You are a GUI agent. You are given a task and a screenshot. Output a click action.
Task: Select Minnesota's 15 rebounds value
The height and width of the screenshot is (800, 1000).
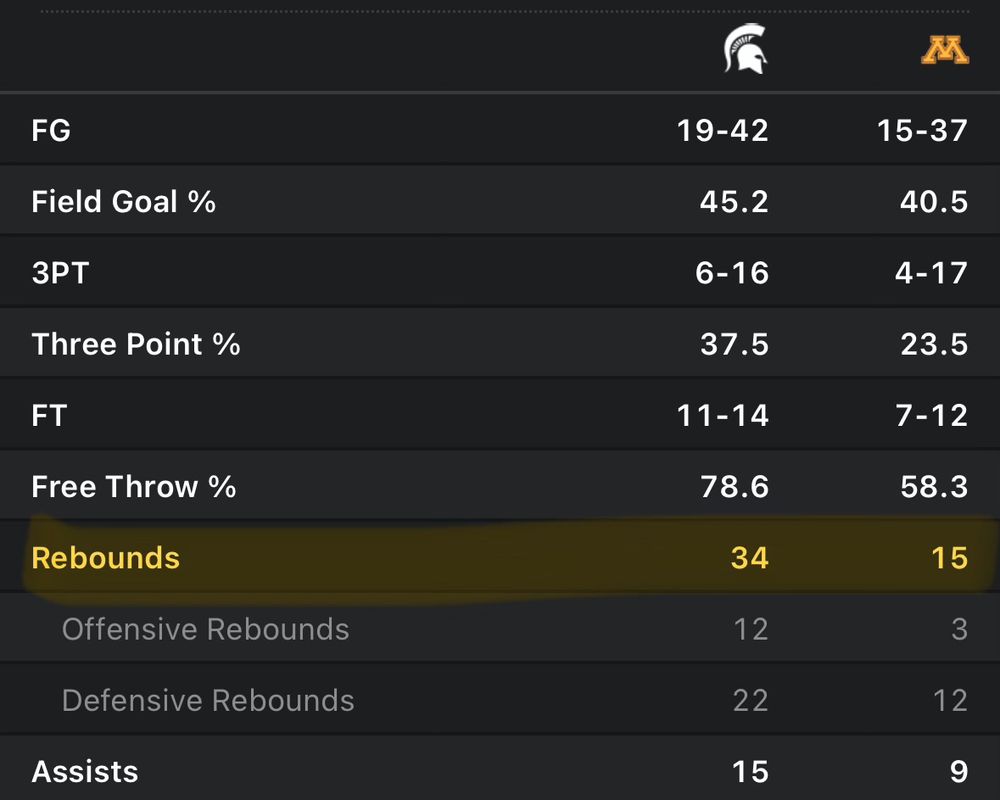tap(948, 558)
